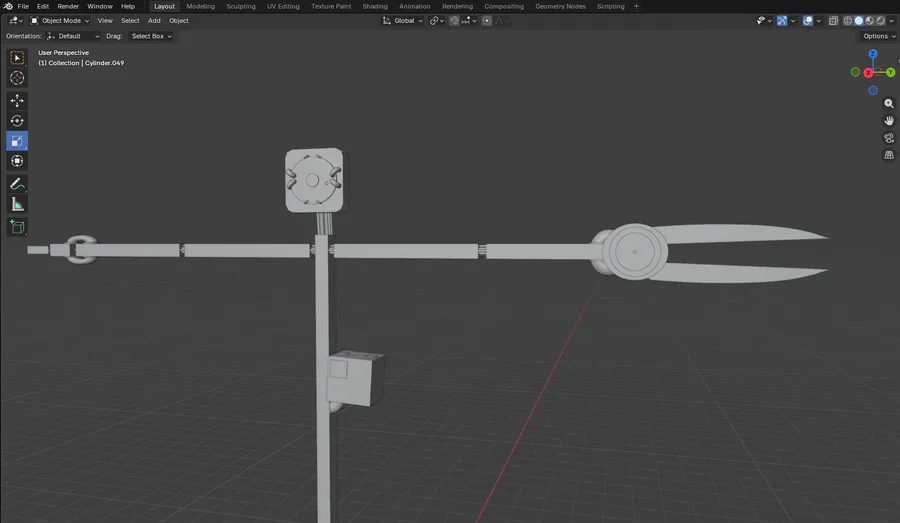Toggle X-Ray mode
The width and height of the screenshot is (900, 523).
[x=833, y=21]
